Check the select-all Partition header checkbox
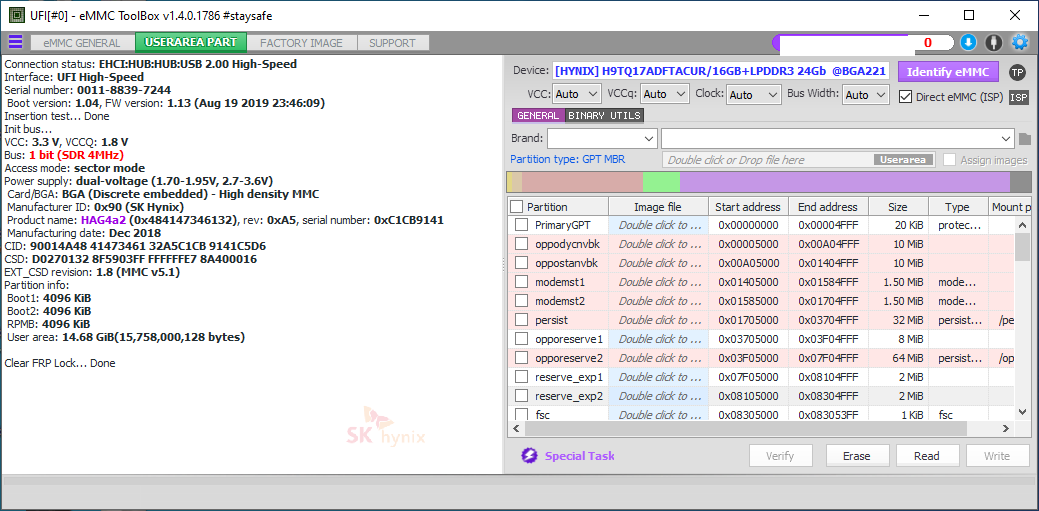The image size is (1039, 511). click(516, 207)
